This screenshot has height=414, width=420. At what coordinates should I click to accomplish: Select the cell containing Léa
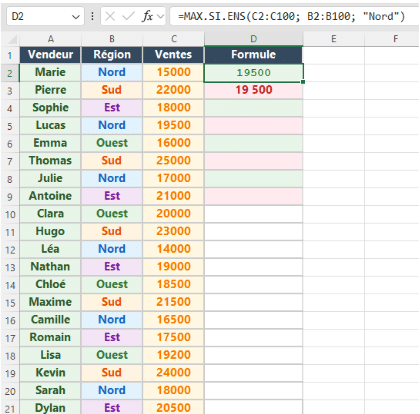(x=50, y=249)
